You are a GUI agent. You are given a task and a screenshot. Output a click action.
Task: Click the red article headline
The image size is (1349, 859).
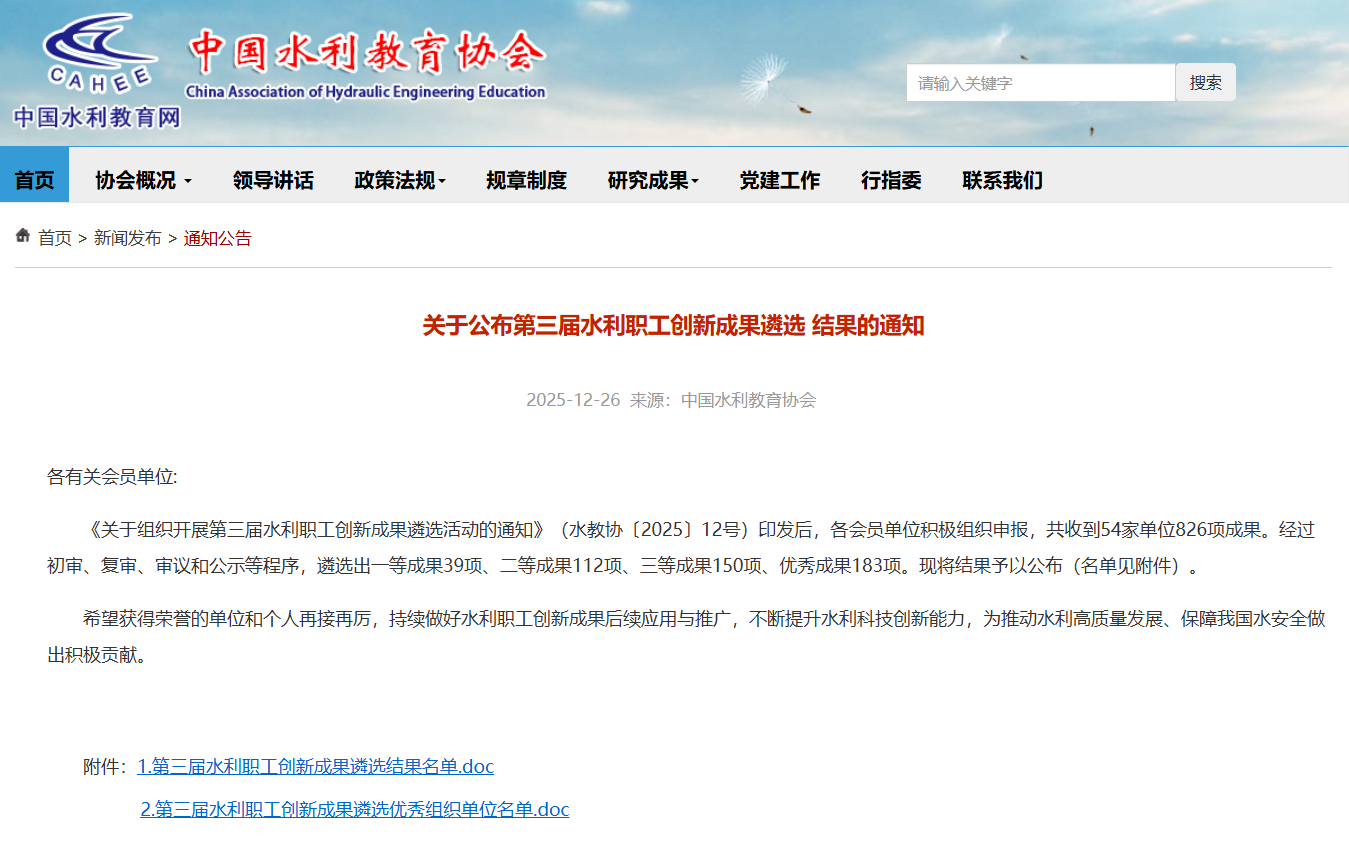click(x=673, y=326)
